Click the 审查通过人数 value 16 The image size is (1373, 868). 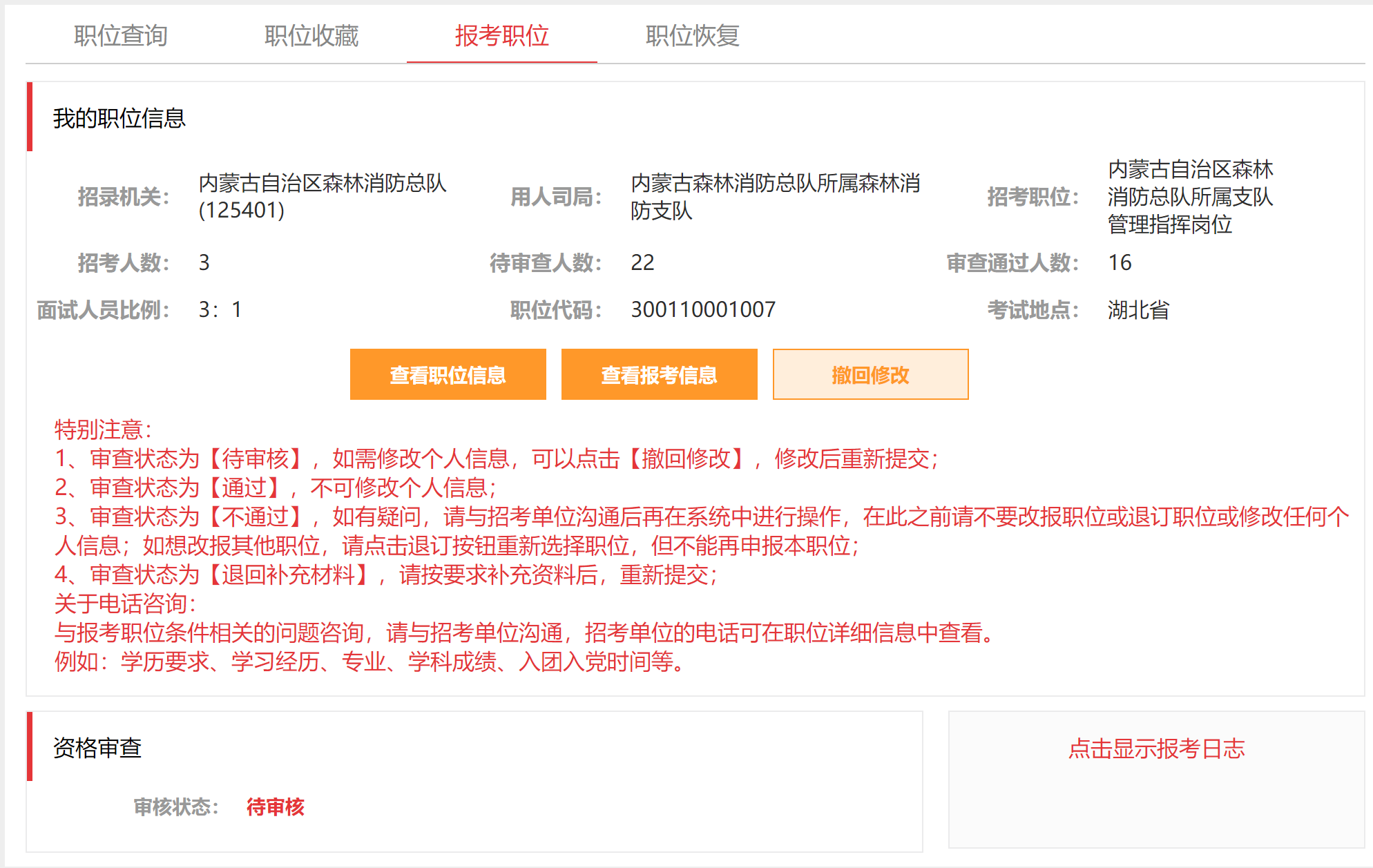[1120, 262]
